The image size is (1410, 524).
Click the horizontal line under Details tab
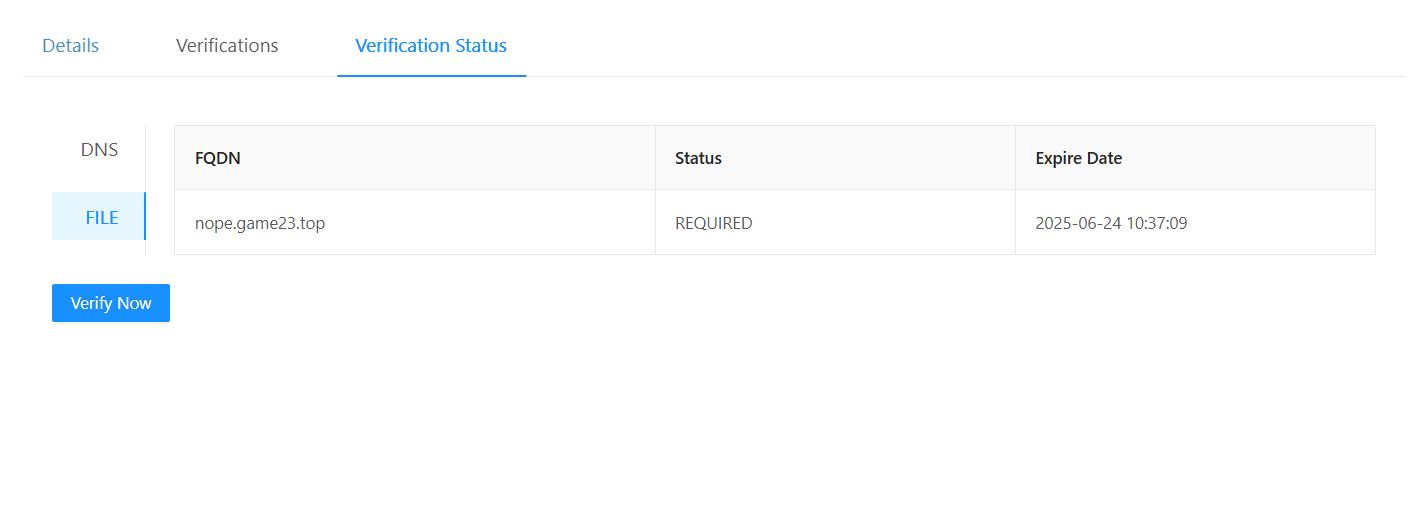[x=70, y=76]
